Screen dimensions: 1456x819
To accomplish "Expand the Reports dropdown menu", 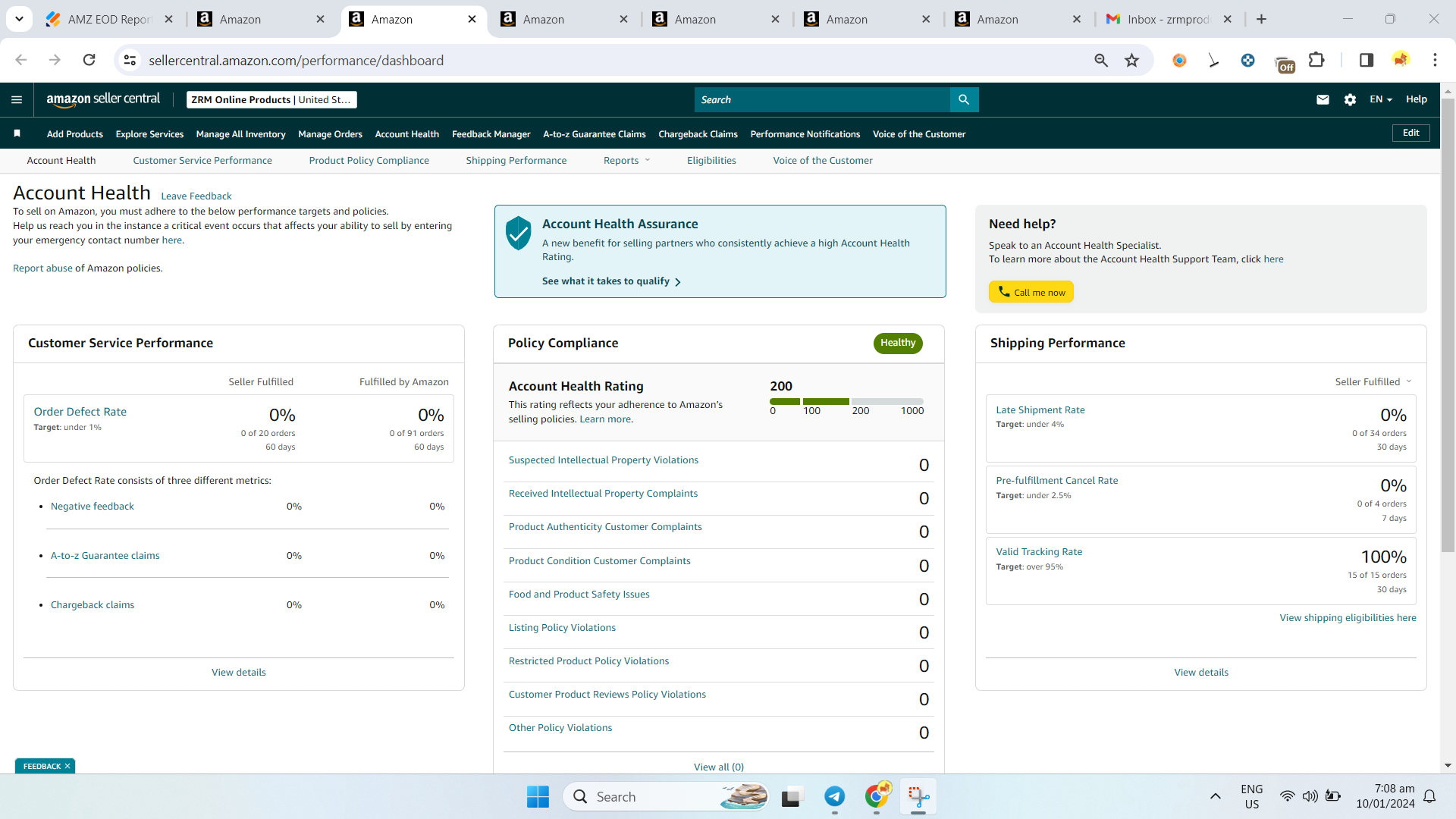I will click(626, 160).
